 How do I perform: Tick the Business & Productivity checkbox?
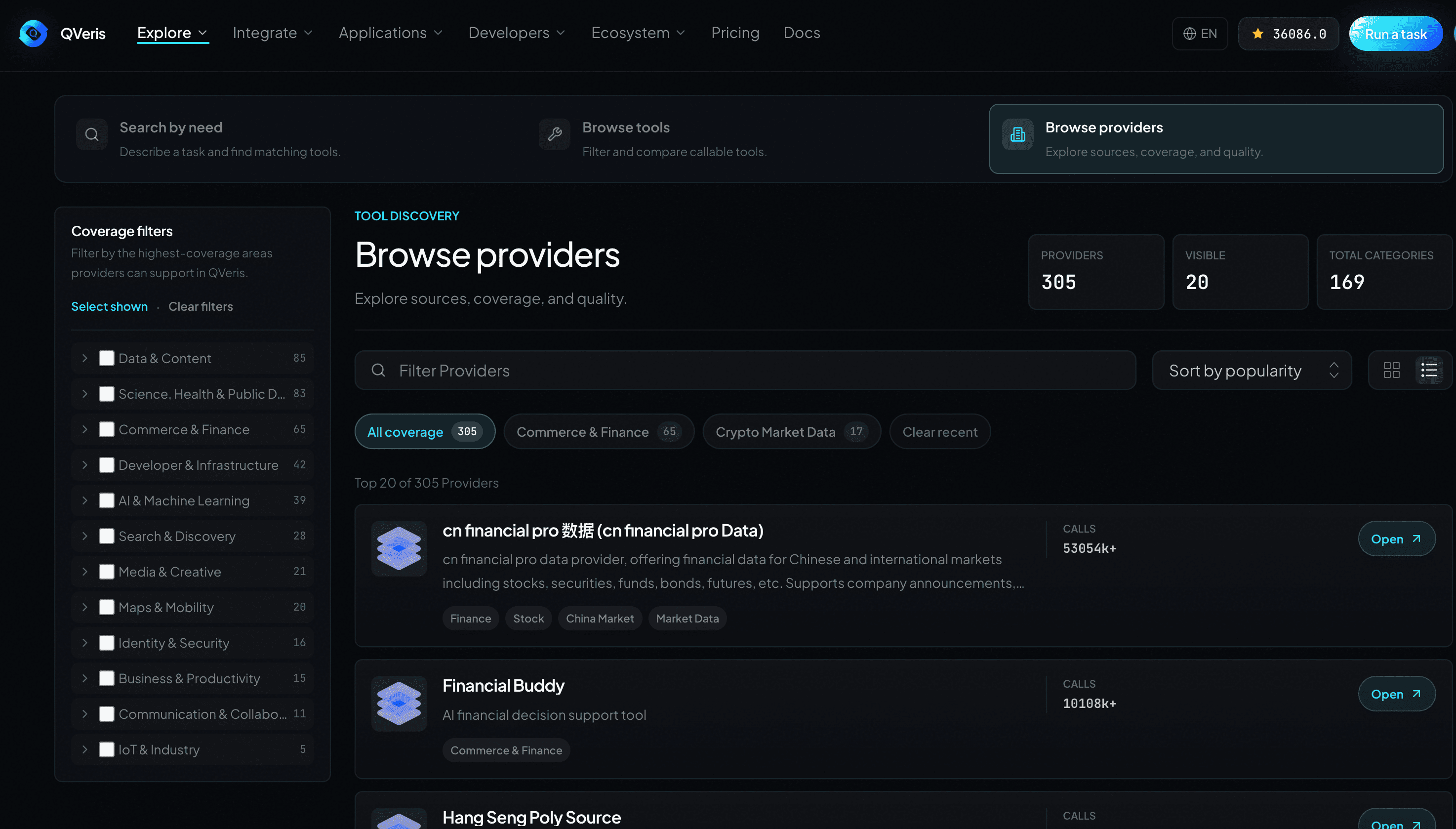click(x=107, y=679)
